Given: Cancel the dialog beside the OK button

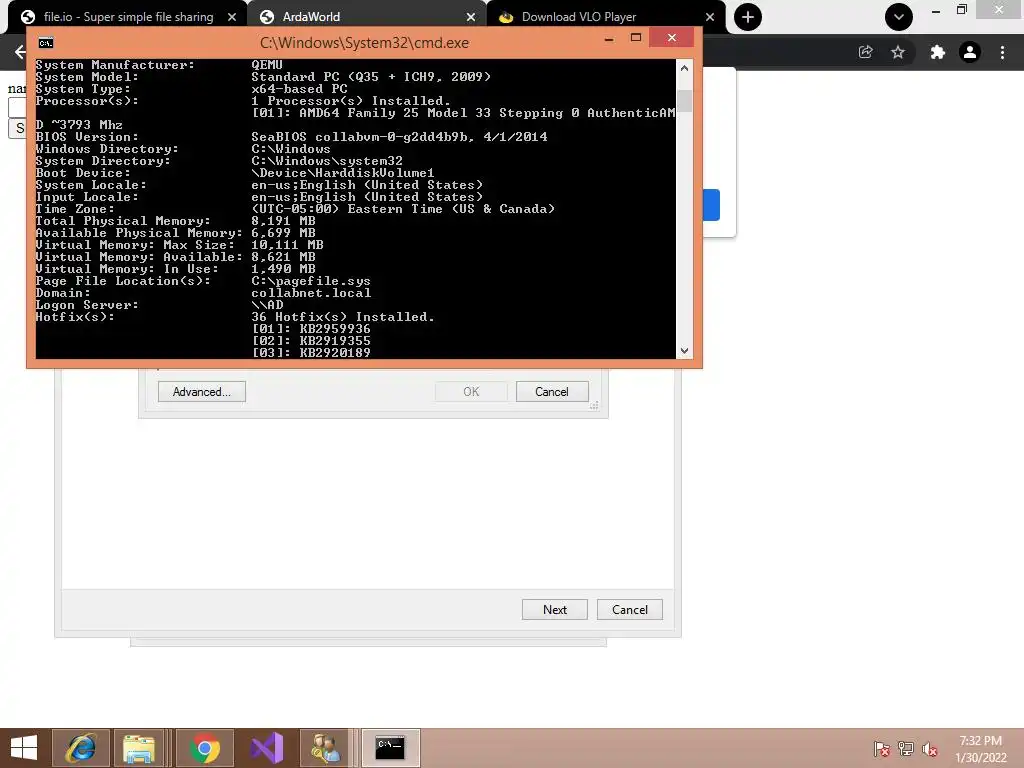Looking at the screenshot, I should [552, 392].
